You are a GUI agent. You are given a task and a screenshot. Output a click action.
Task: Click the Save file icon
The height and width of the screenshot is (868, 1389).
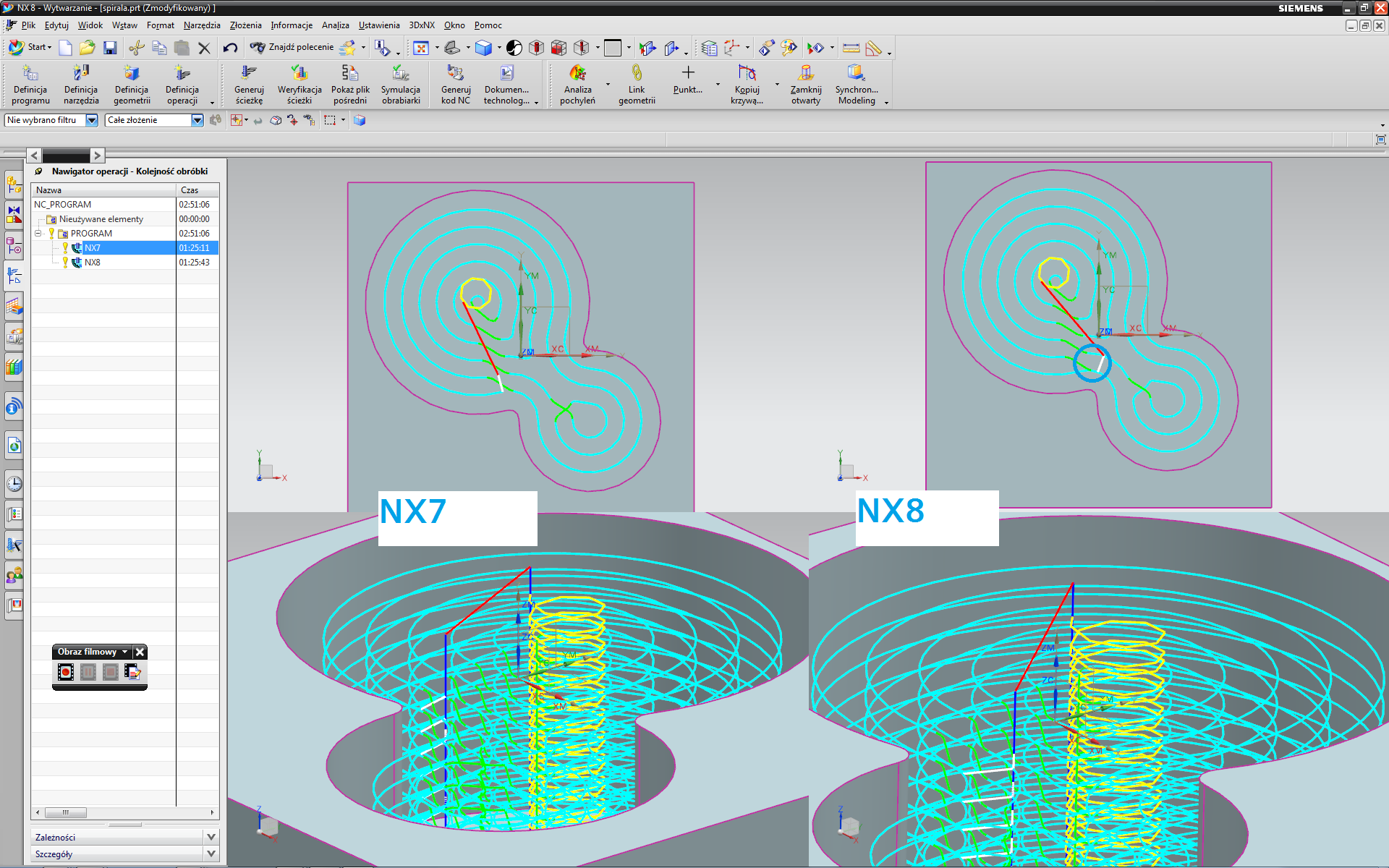(110, 48)
